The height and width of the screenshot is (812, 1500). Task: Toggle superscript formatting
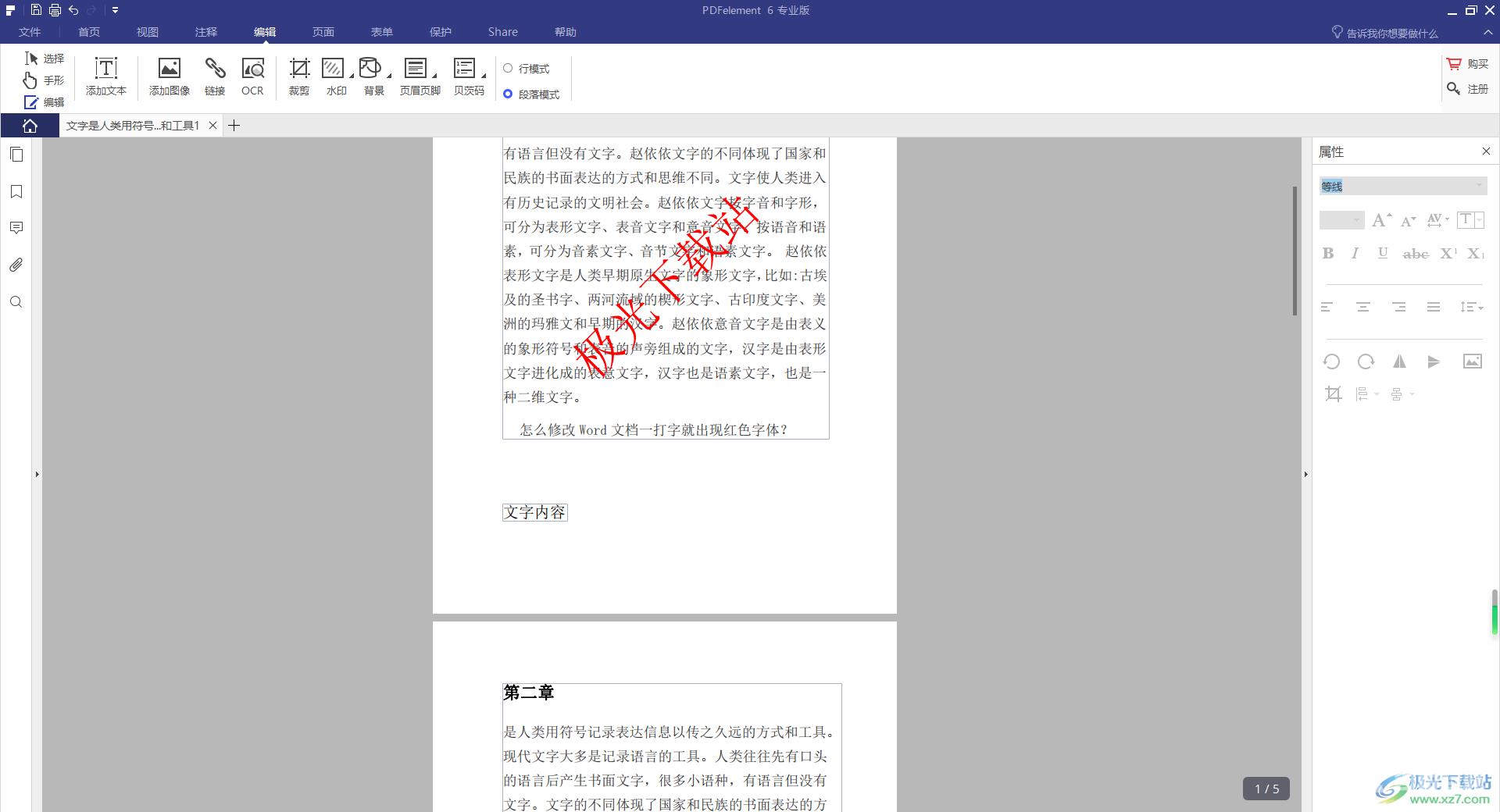tap(1448, 253)
